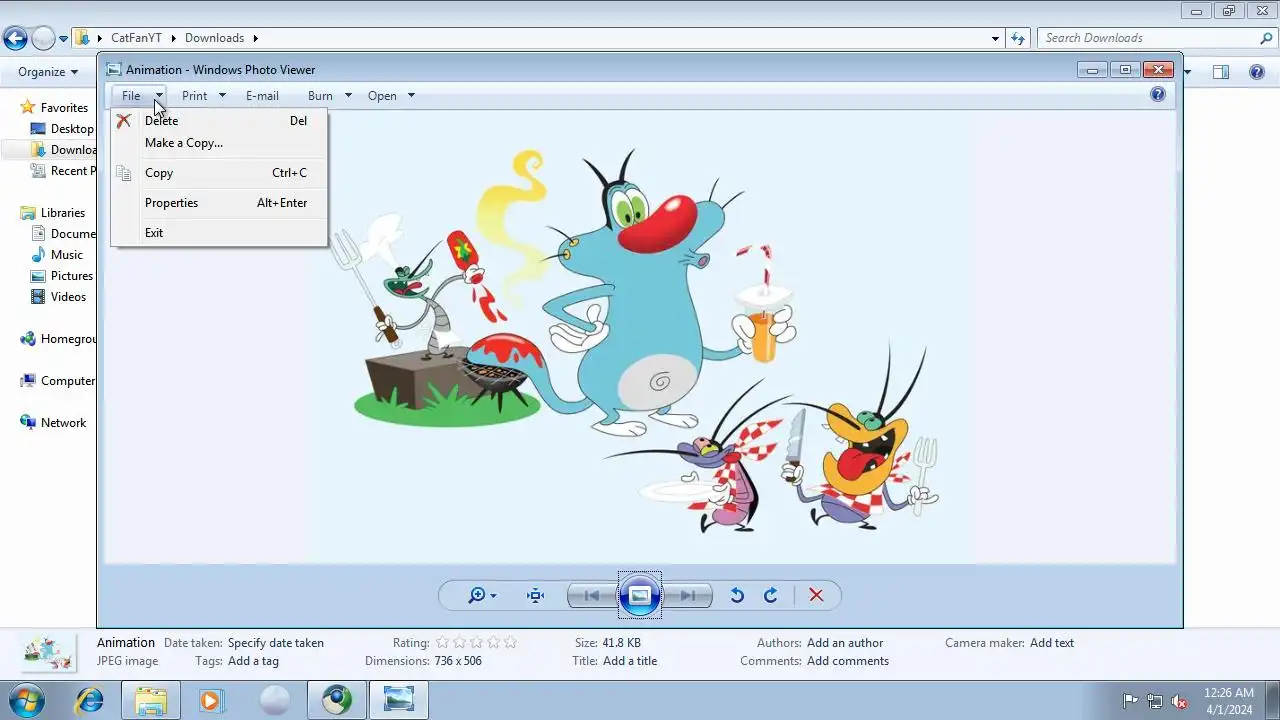Open Windows Explorer taskbar icon
The width and height of the screenshot is (1280, 720).
(x=151, y=701)
